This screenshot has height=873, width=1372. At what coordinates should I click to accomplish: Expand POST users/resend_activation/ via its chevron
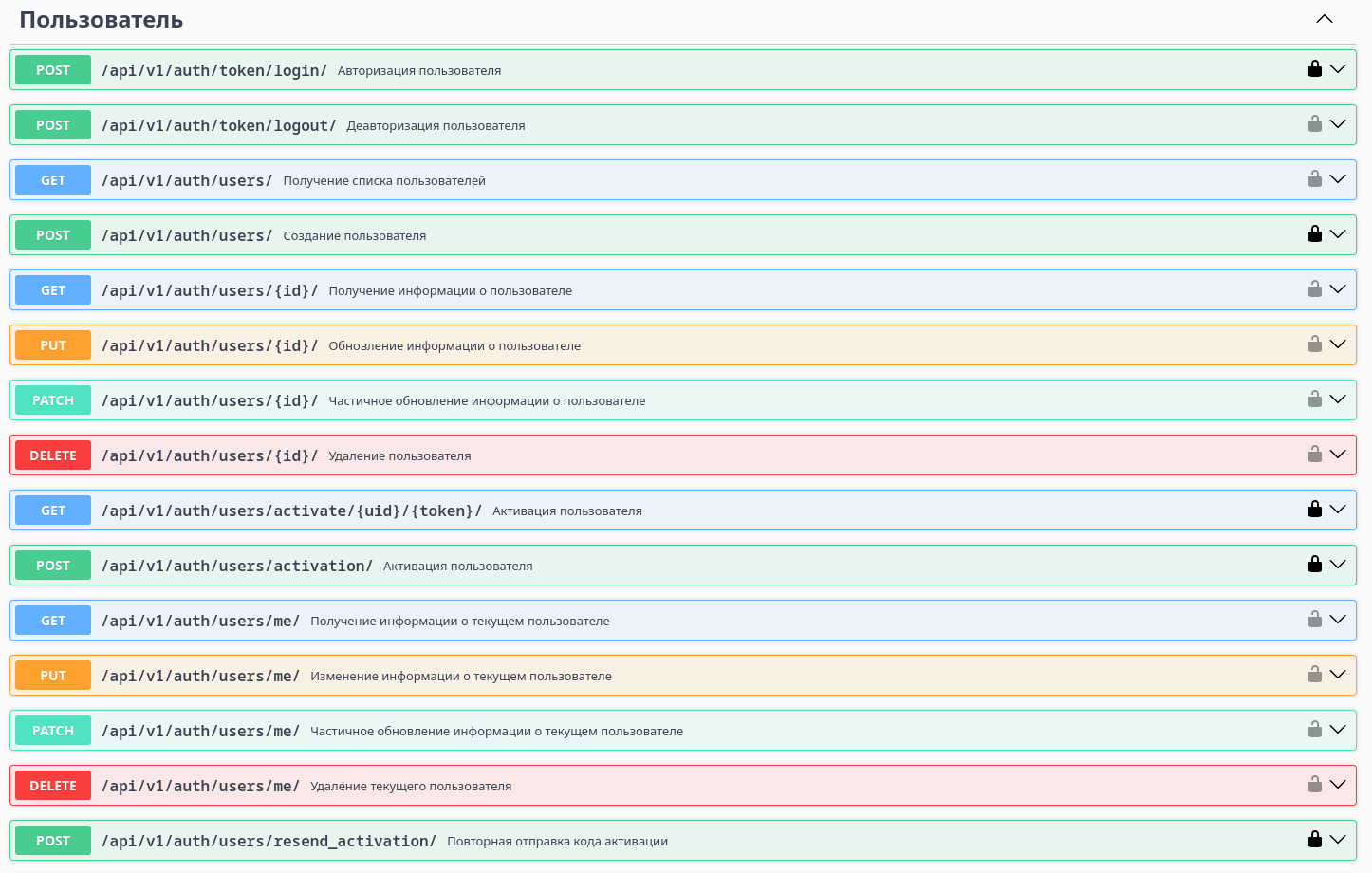1338,840
